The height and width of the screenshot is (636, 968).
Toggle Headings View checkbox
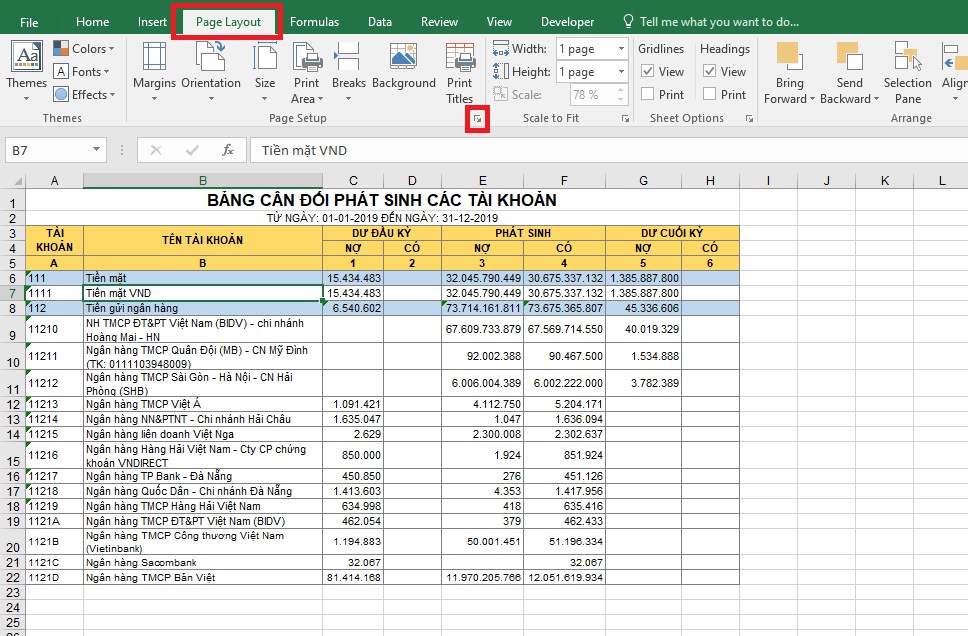710,72
